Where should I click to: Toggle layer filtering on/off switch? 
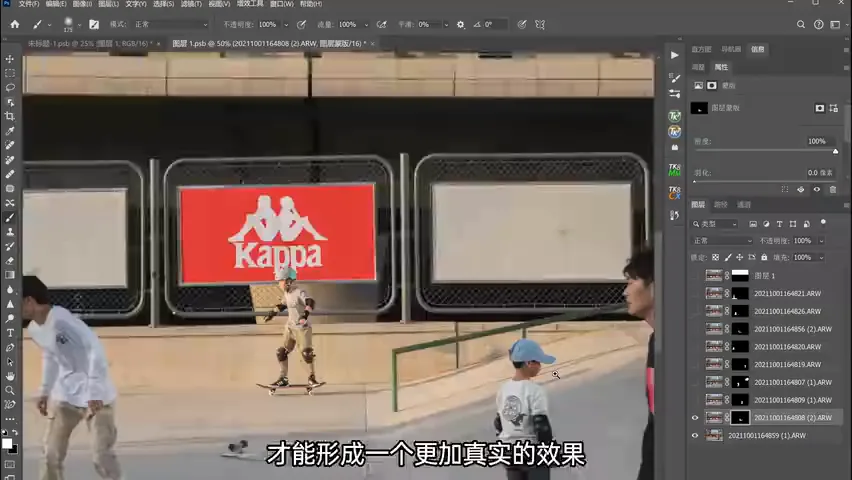pos(823,222)
